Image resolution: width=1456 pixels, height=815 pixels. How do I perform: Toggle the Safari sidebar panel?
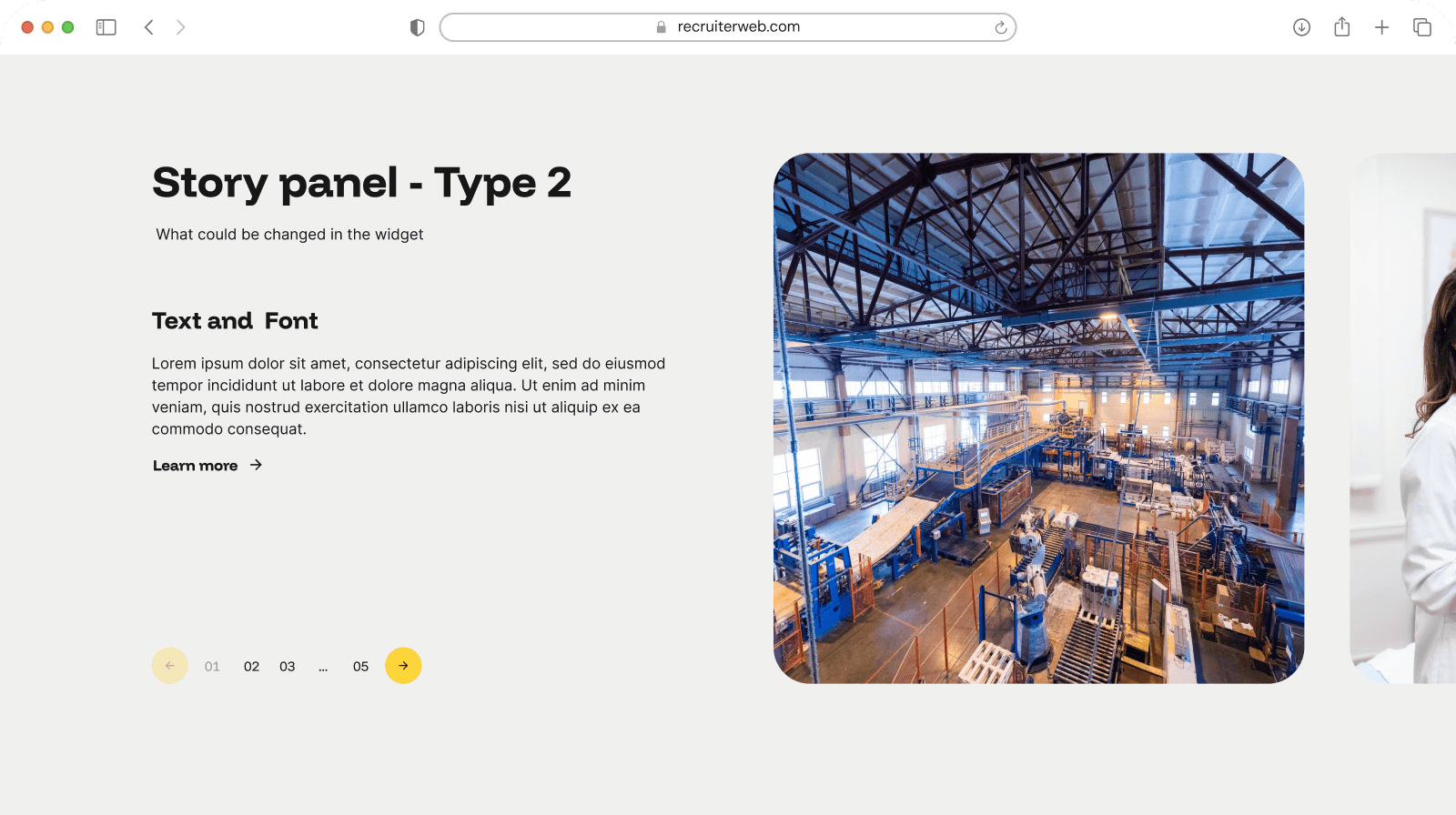[x=106, y=27]
